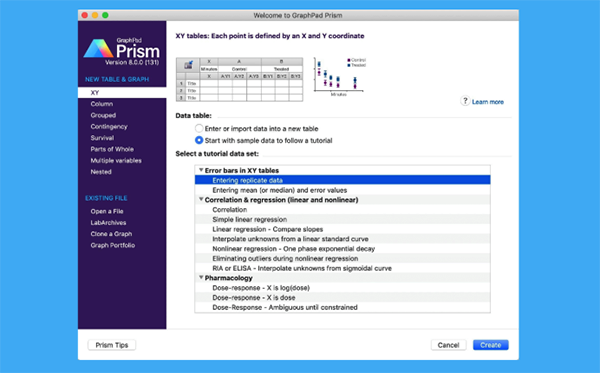Select 'Dose-response - X is log(dose)'
The image size is (600, 373).
(x=342, y=288)
